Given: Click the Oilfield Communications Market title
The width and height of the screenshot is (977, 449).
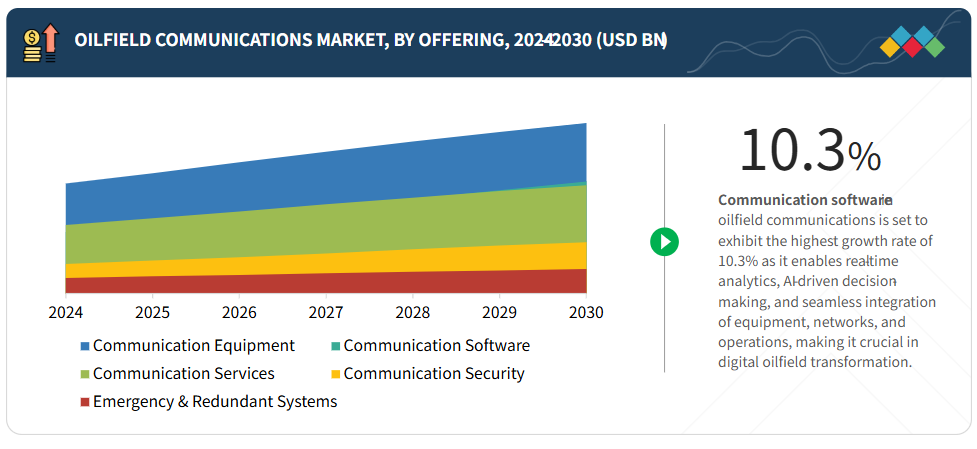Looking at the screenshot, I should 370,40.
